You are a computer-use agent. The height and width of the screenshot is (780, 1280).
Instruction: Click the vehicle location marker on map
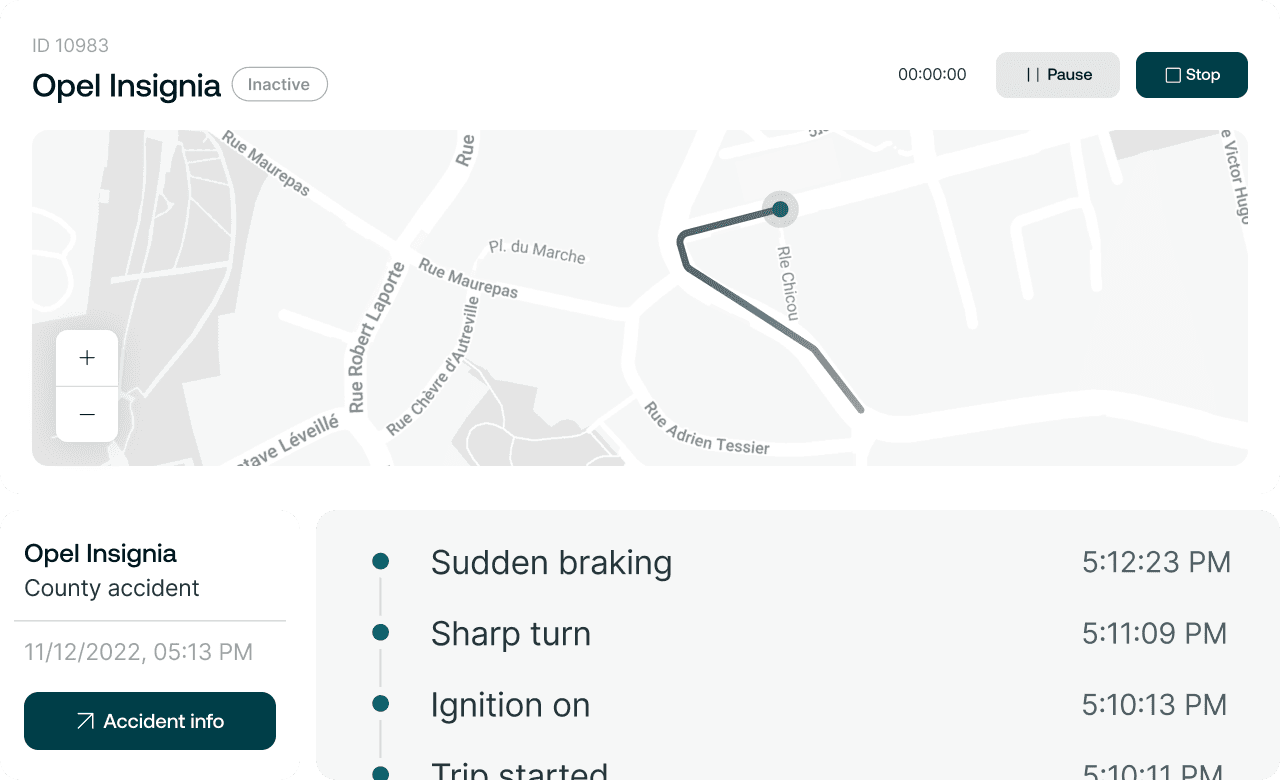tap(780, 209)
